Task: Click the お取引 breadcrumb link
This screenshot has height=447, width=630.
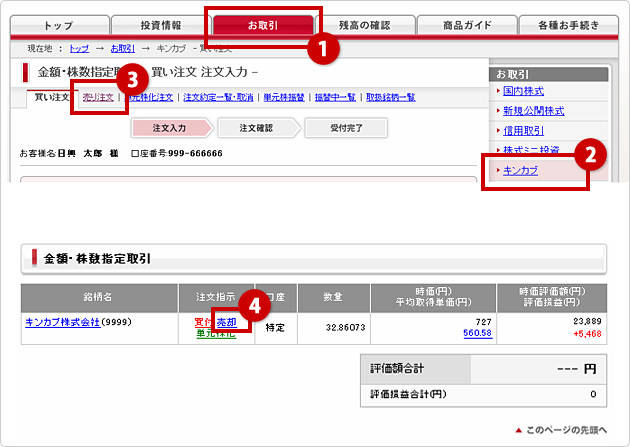Action: [x=122, y=48]
